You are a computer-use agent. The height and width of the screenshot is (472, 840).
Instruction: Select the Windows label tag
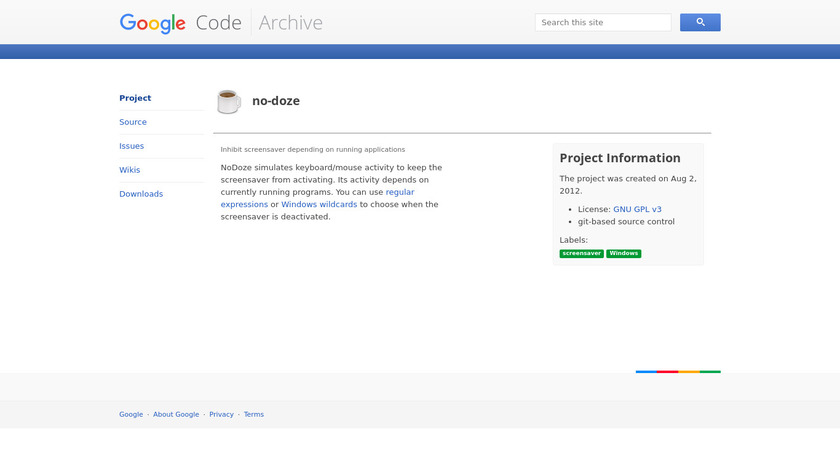point(623,254)
